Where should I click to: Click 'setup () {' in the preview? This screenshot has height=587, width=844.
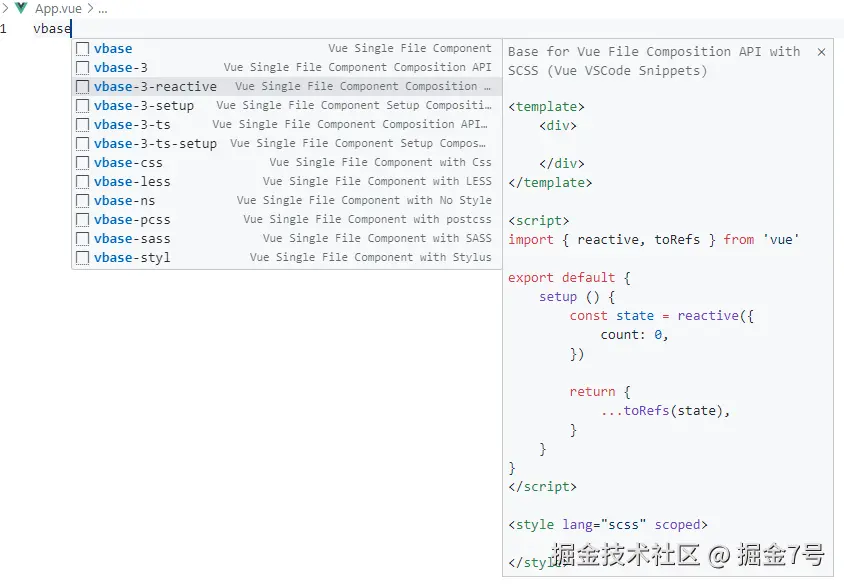577,297
